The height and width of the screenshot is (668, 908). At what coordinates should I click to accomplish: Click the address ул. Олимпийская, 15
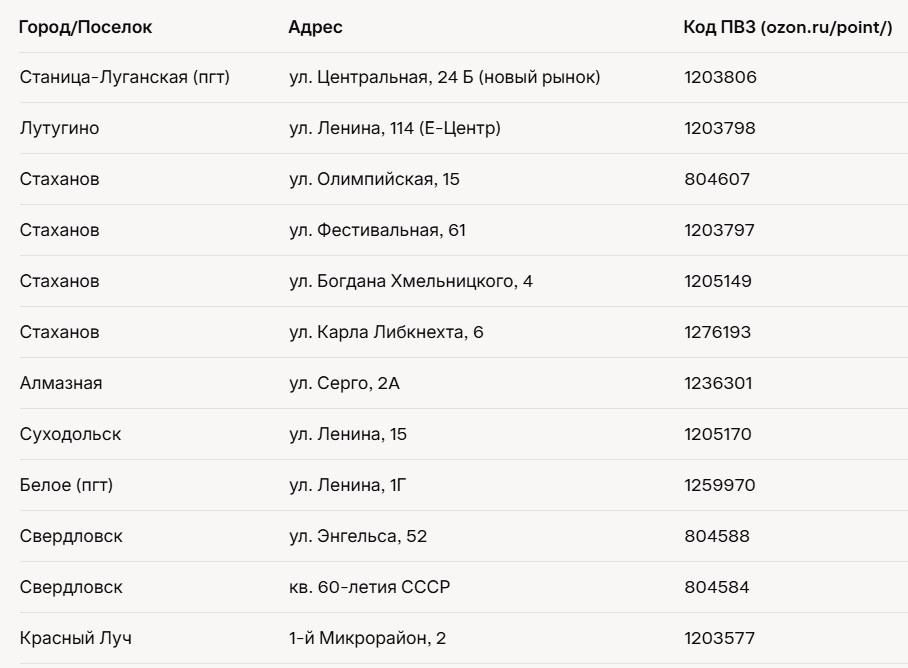373,179
